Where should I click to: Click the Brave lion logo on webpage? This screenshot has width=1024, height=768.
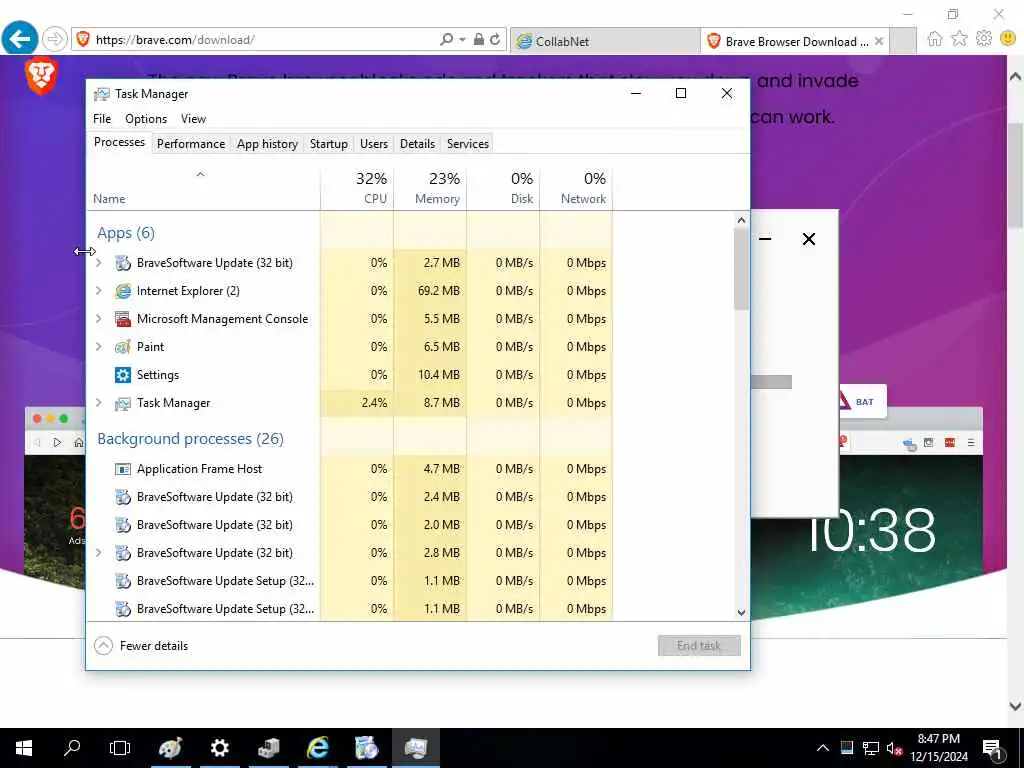tap(41, 76)
